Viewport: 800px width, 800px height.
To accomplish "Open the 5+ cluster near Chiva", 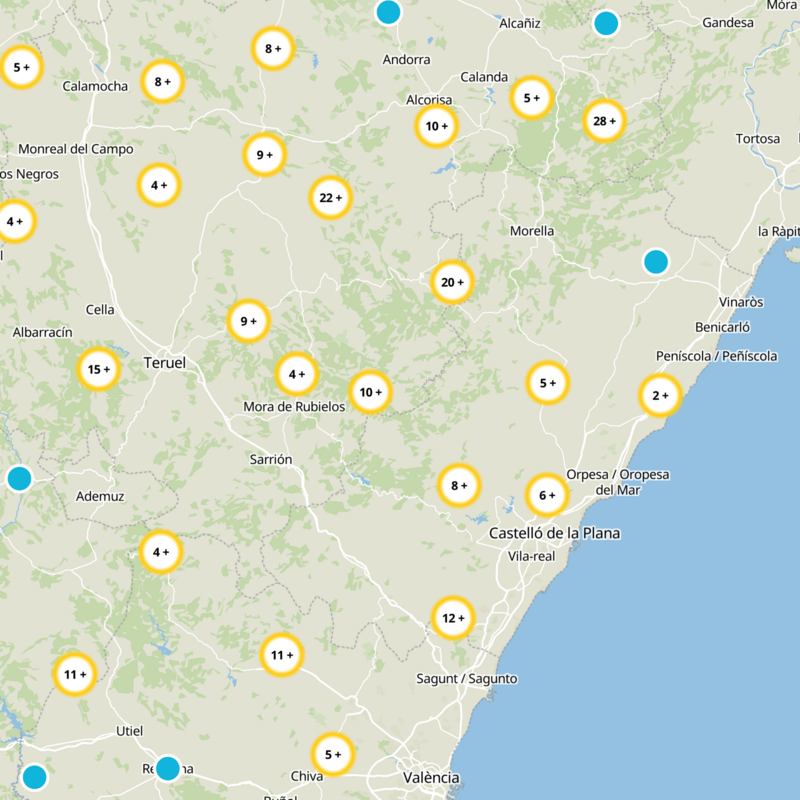I will 333,753.
